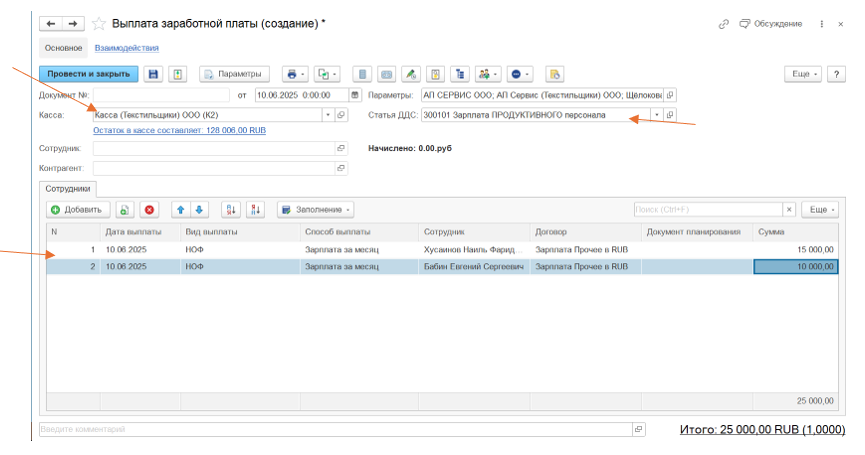This screenshot has height=455, width=865.
Task: Select the Сотрудники tab
Action: click(68, 188)
